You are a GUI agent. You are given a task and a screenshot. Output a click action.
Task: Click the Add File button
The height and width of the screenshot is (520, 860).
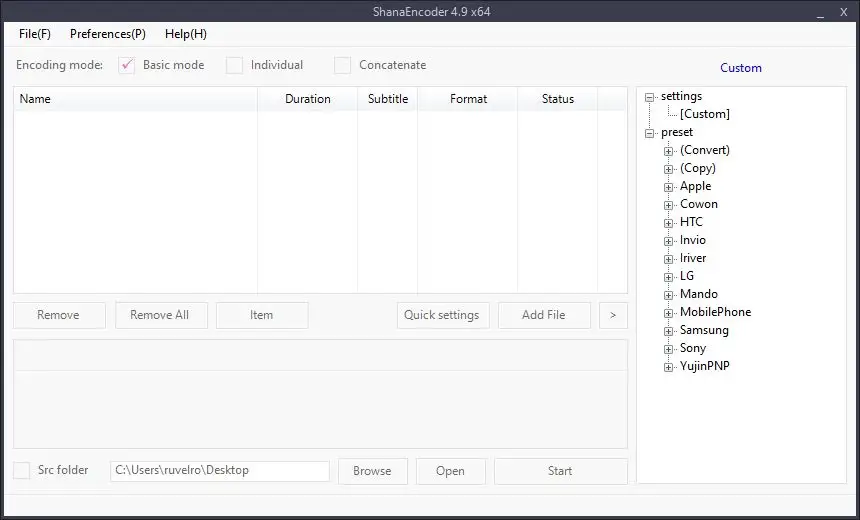pyautogui.click(x=544, y=315)
